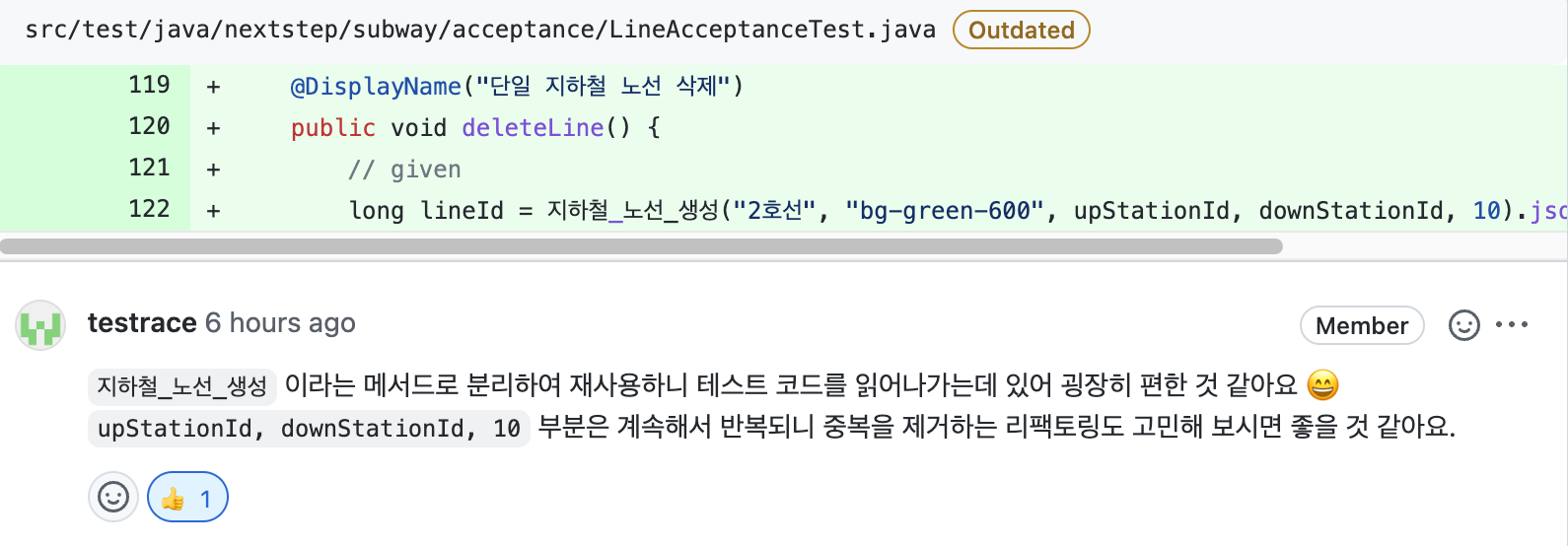This screenshot has height=546, width=1568.
Task: Open the comment options ellipsis menu
Action: coord(1512,324)
